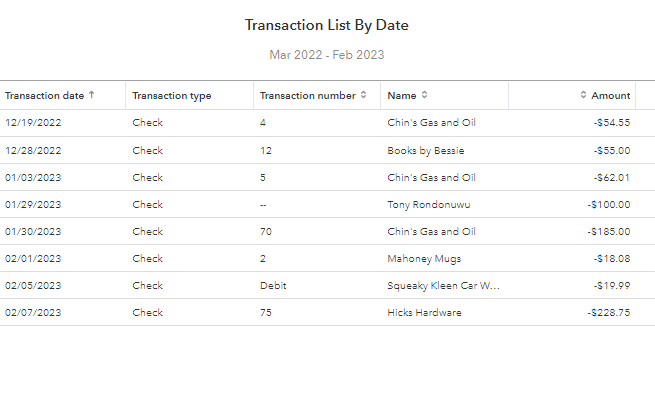The image size is (655, 413).
Task: Click the Name column sort arrows icon
Action: pyautogui.click(x=424, y=95)
